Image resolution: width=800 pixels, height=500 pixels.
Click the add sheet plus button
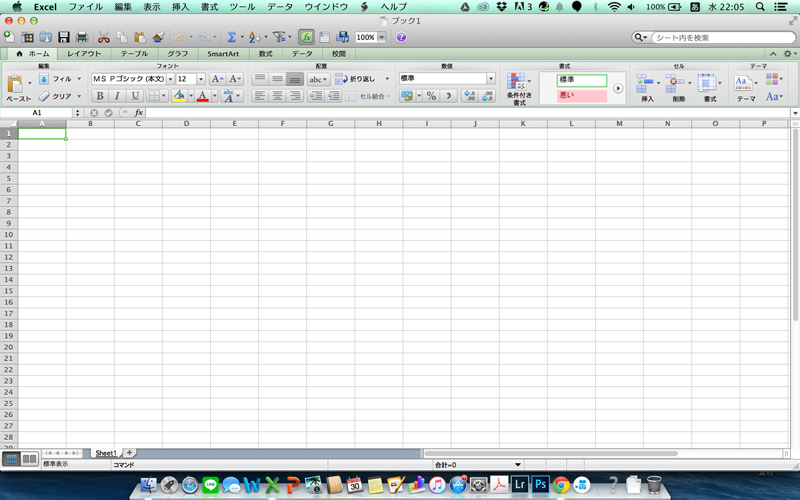point(129,453)
